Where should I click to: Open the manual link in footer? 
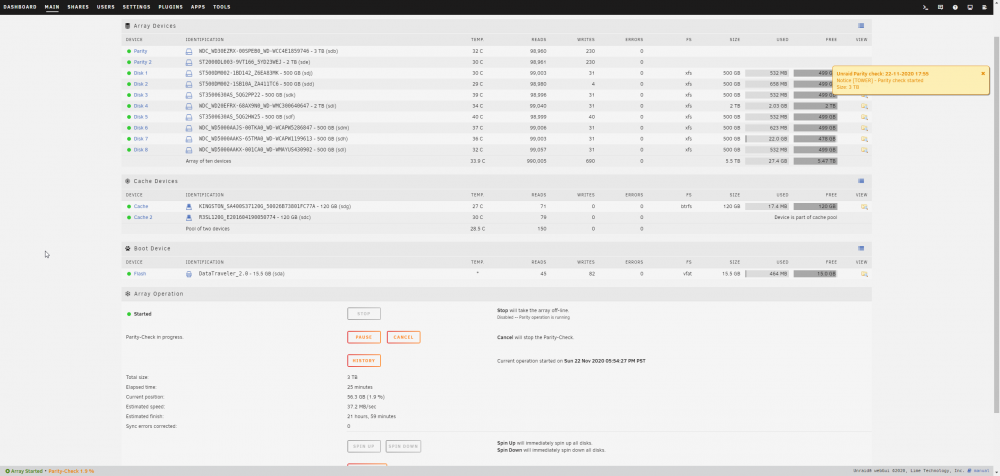click(x=980, y=471)
